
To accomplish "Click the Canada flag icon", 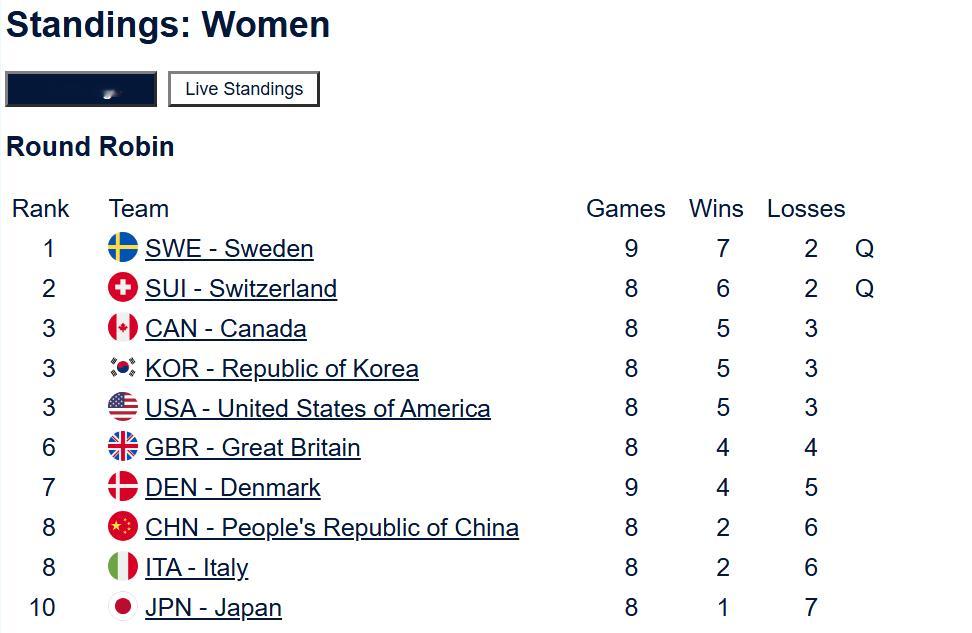I will 123,328.
